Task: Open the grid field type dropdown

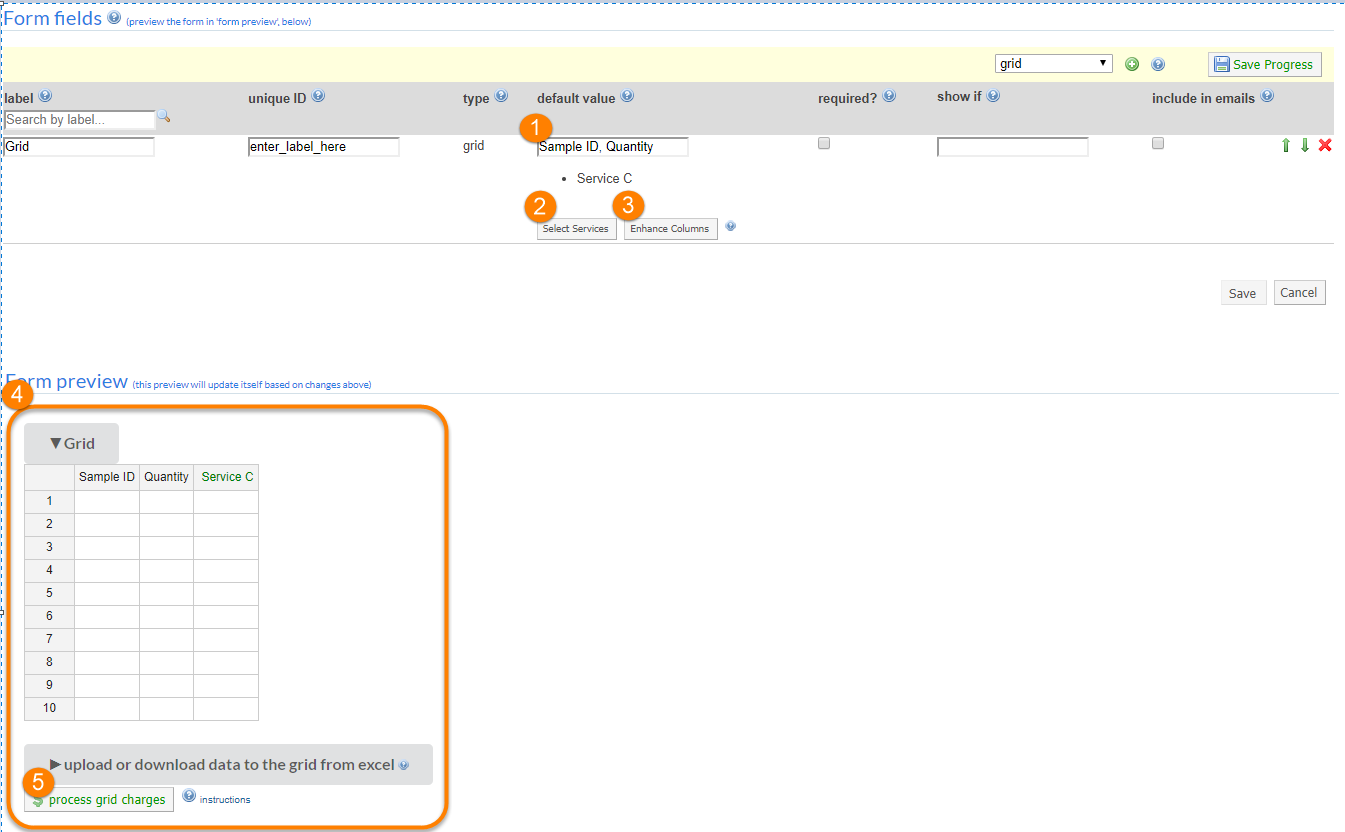Action: (x=1054, y=64)
